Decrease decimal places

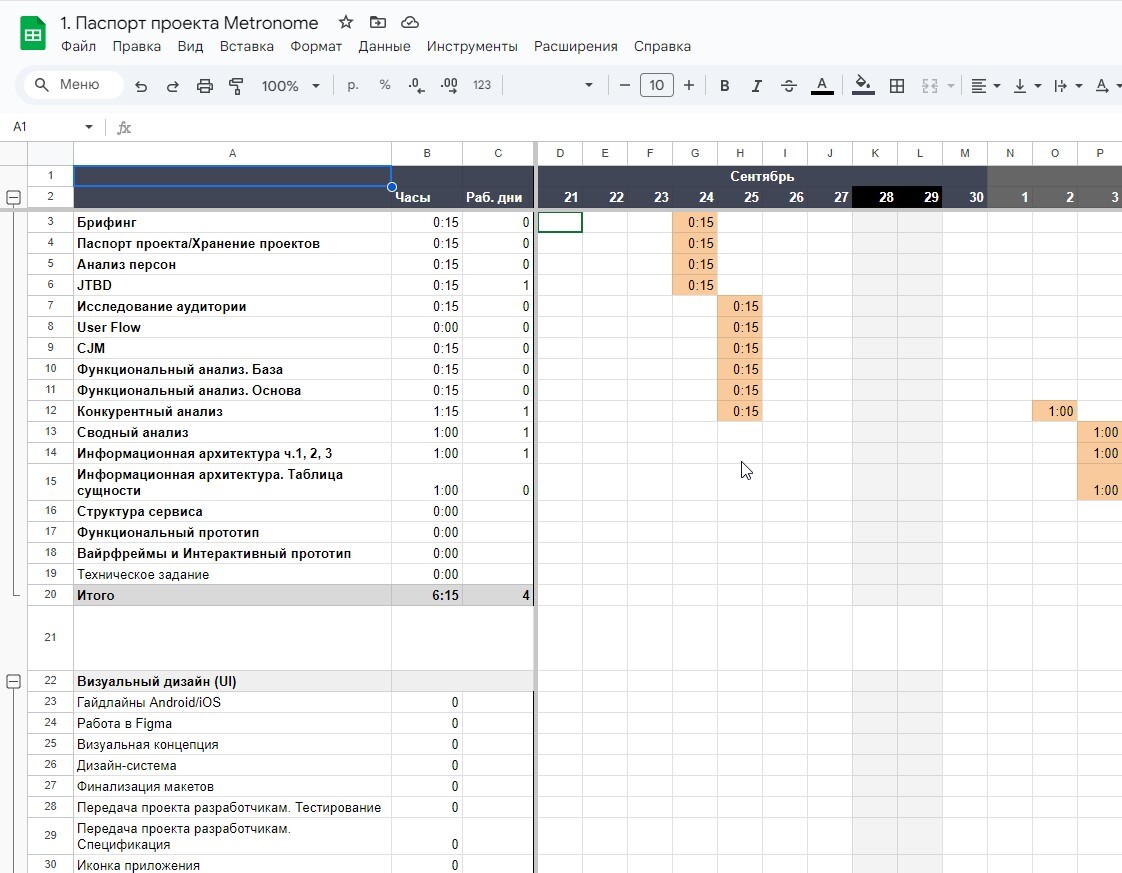click(x=416, y=86)
